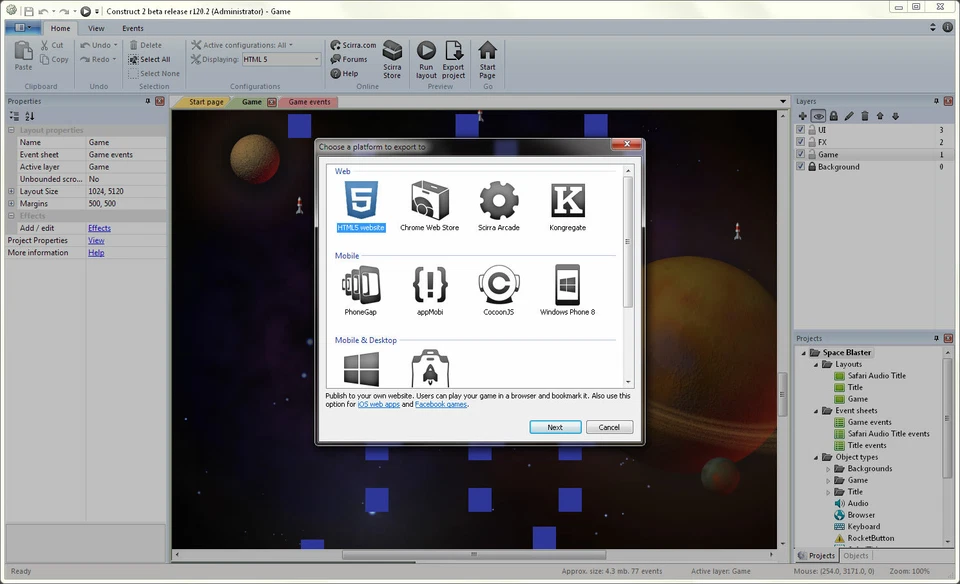
Task: Choose the Chrome Web Store platform icon
Action: pos(429,201)
